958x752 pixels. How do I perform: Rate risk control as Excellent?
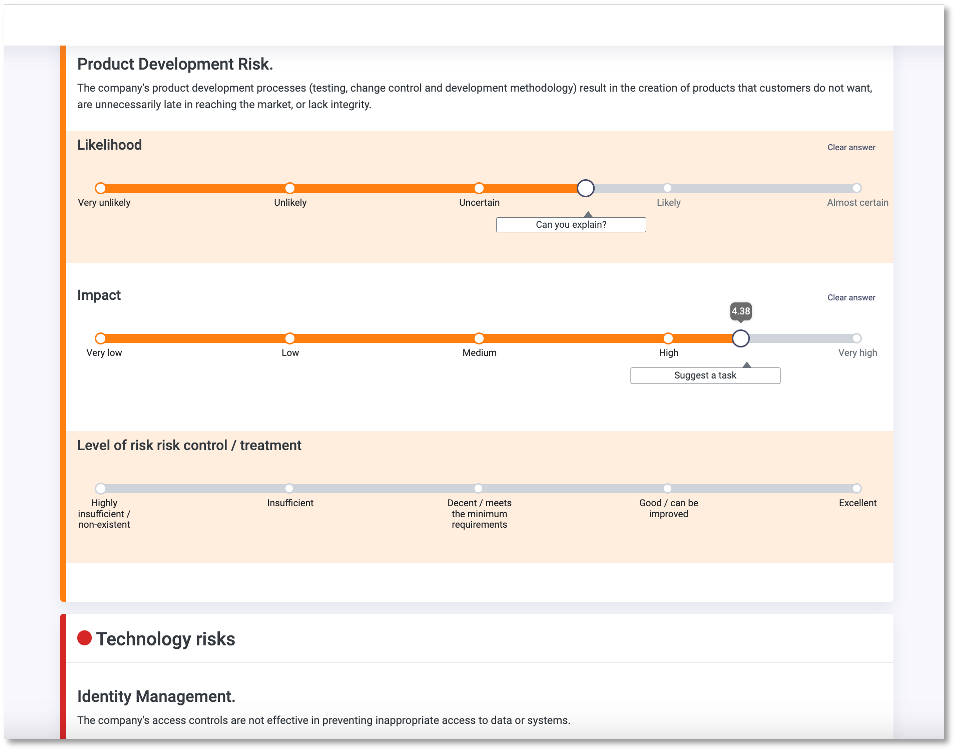click(x=857, y=488)
